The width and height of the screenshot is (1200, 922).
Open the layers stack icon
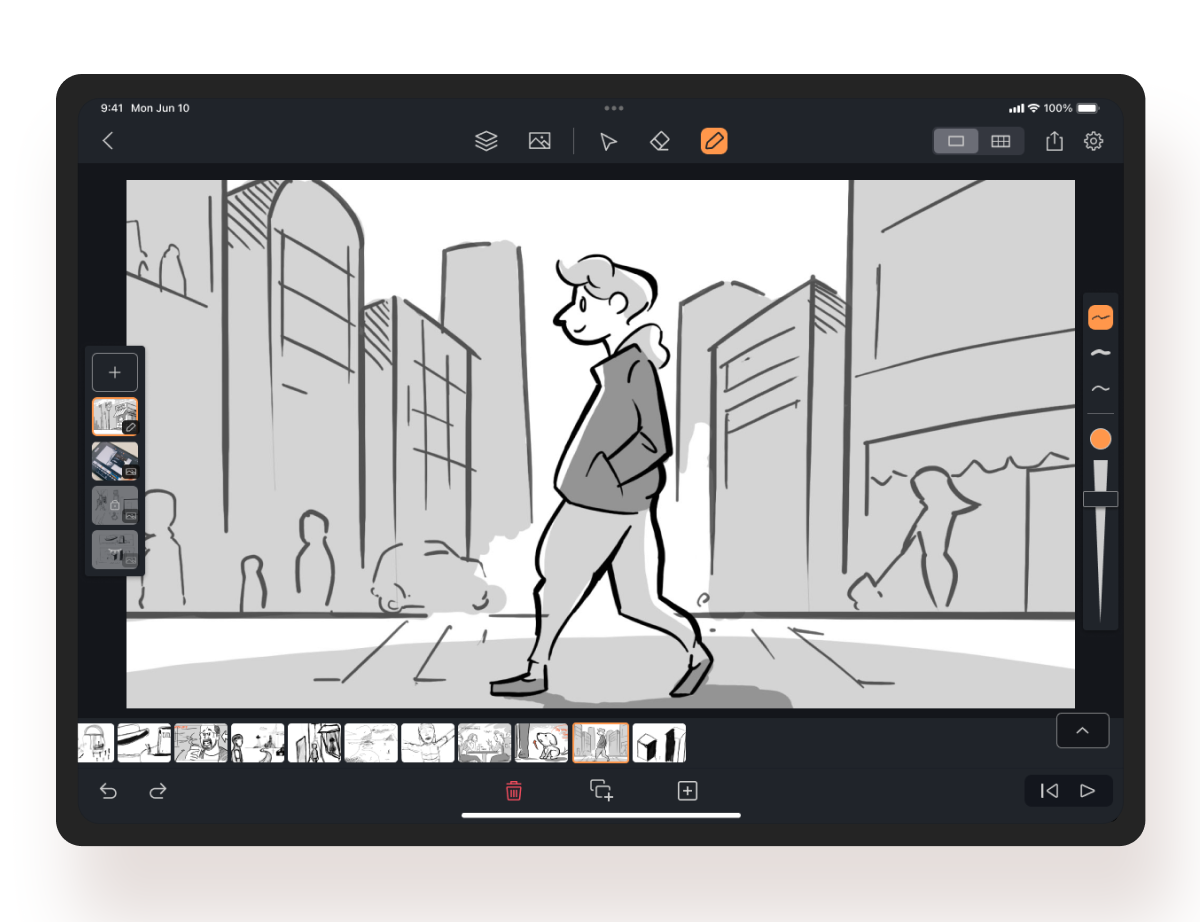(x=486, y=141)
